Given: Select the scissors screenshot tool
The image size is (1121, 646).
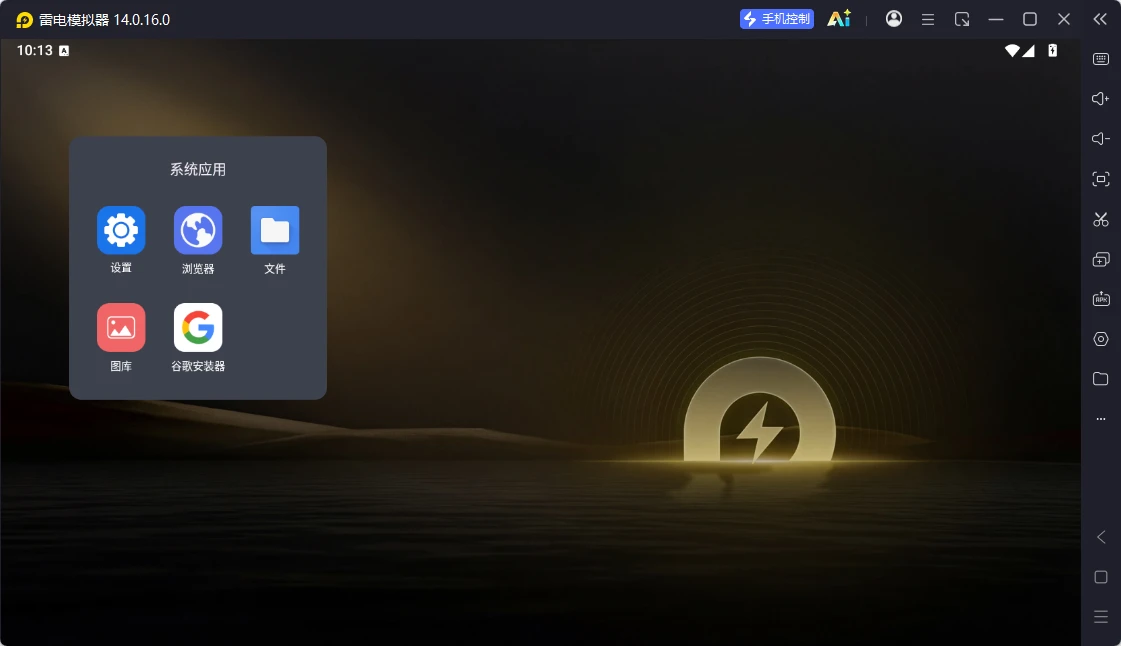Looking at the screenshot, I should (1101, 219).
